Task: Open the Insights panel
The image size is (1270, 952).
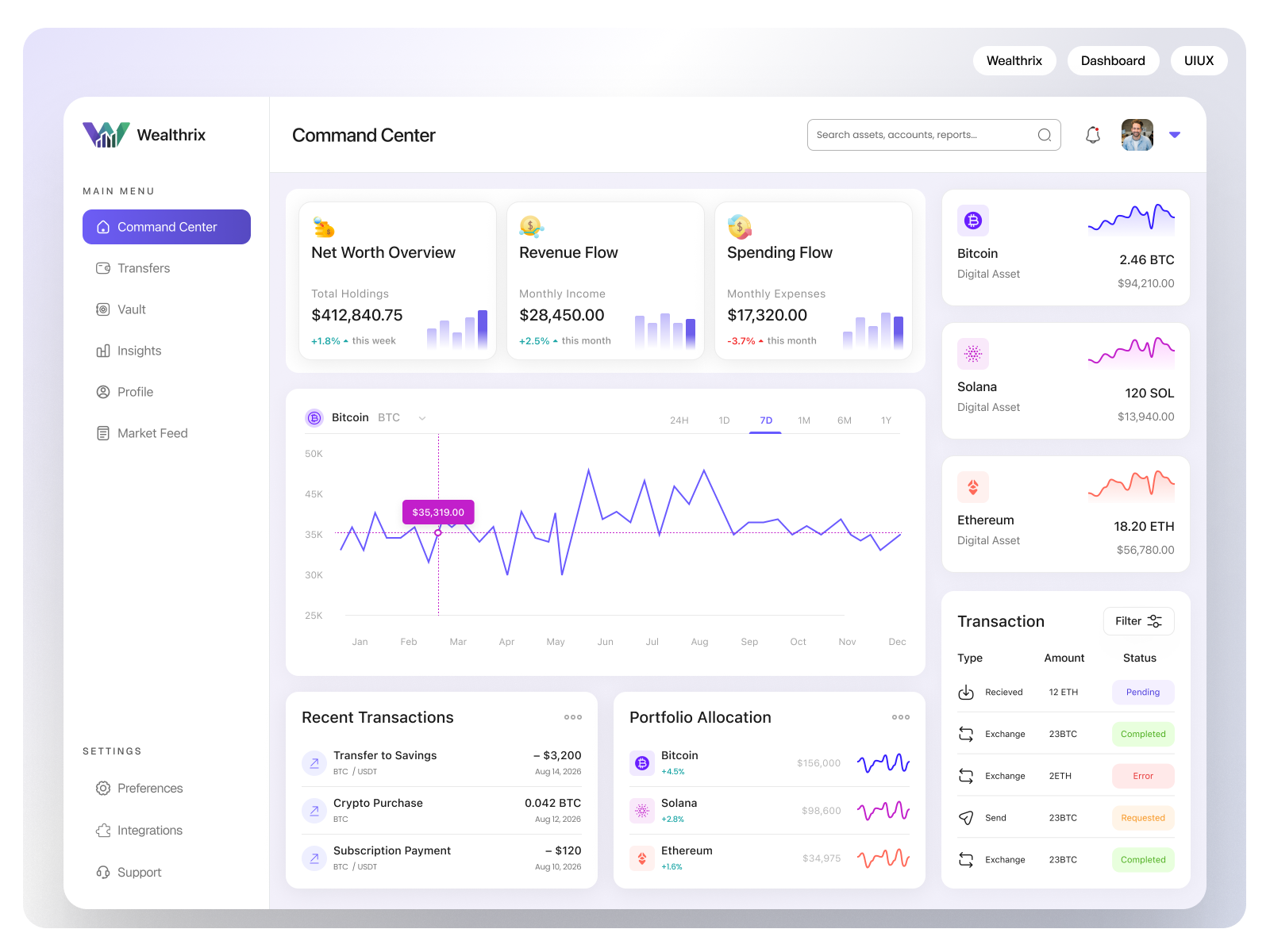Action: tap(140, 351)
